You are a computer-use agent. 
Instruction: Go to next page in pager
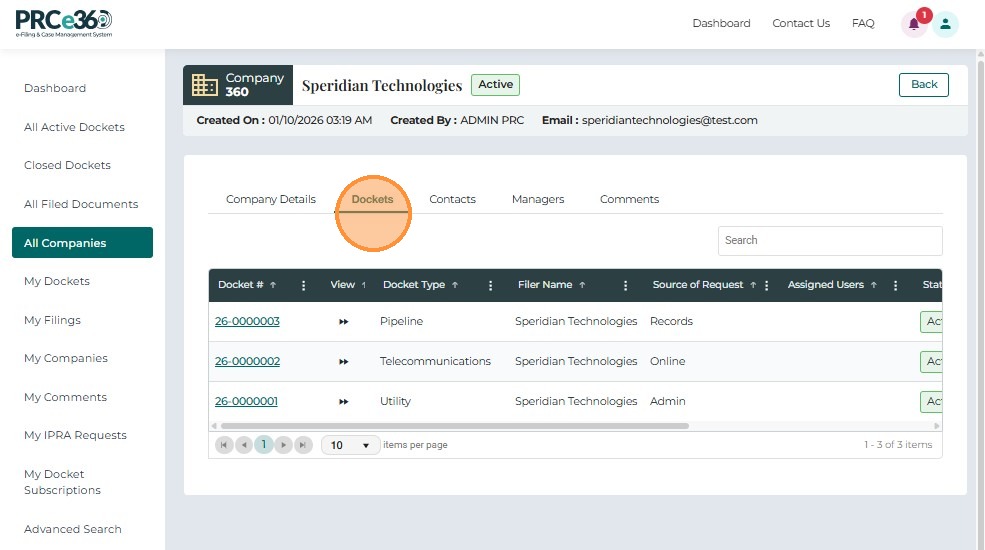pos(284,445)
